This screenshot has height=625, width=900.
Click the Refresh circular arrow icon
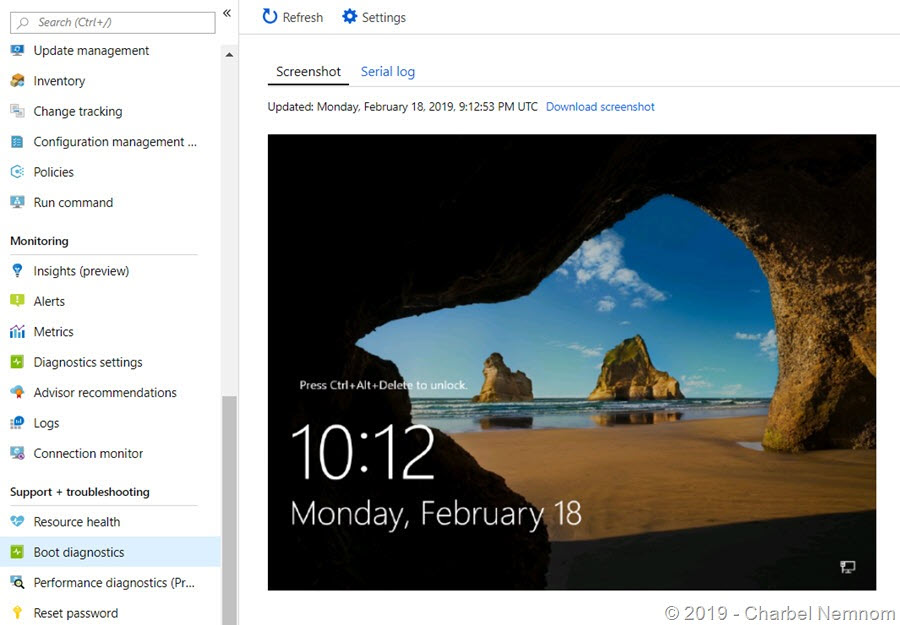point(269,17)
